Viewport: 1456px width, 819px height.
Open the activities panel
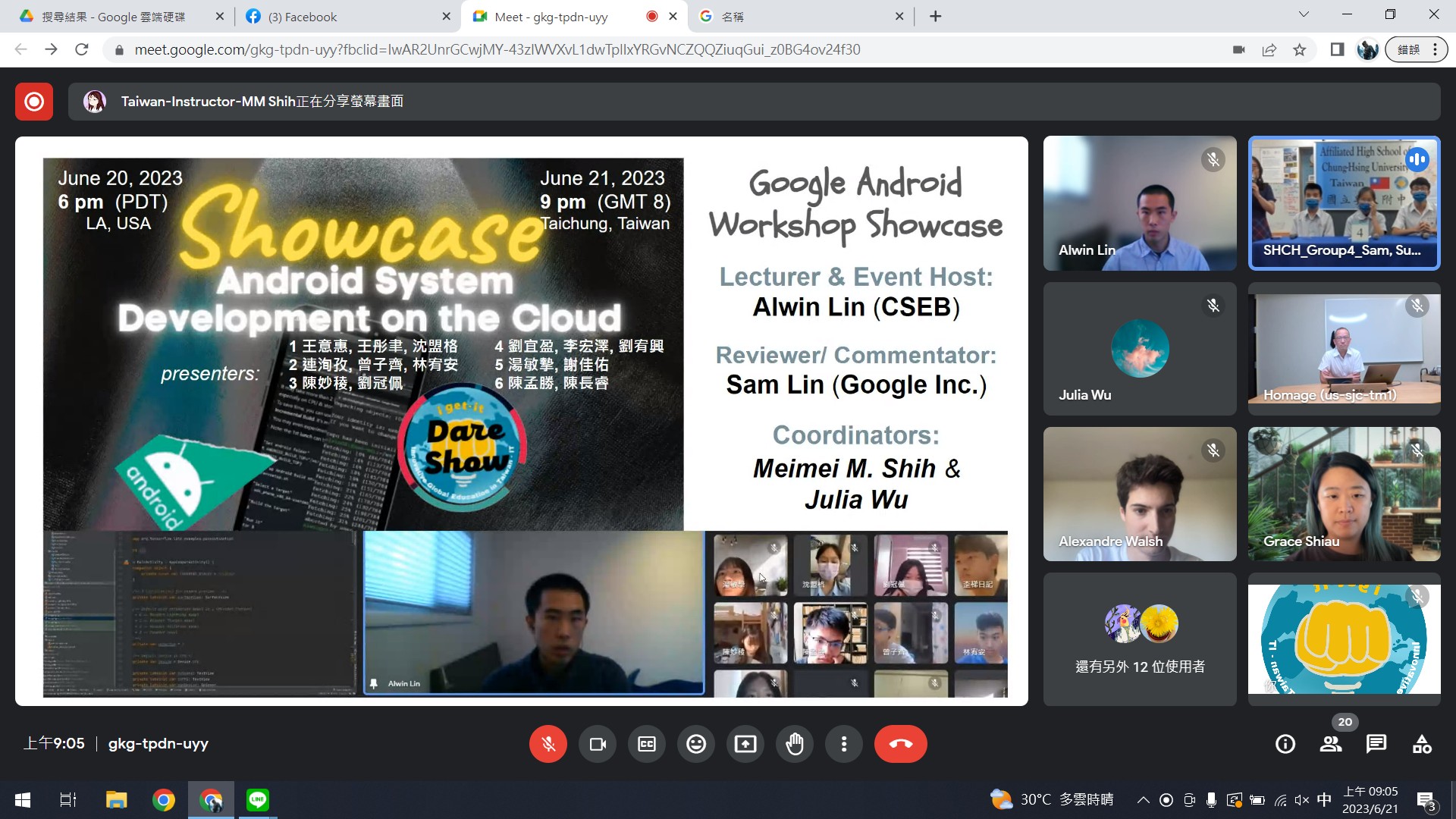click(x=1422, y=744)
